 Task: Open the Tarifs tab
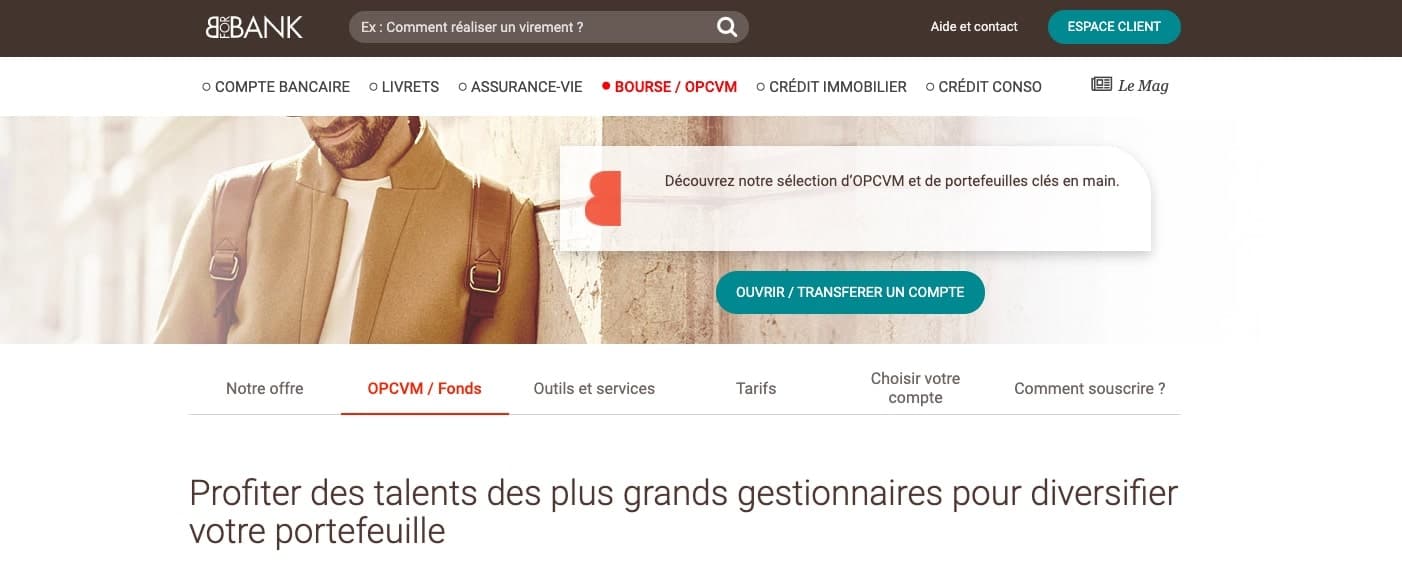tap(756, 388)
